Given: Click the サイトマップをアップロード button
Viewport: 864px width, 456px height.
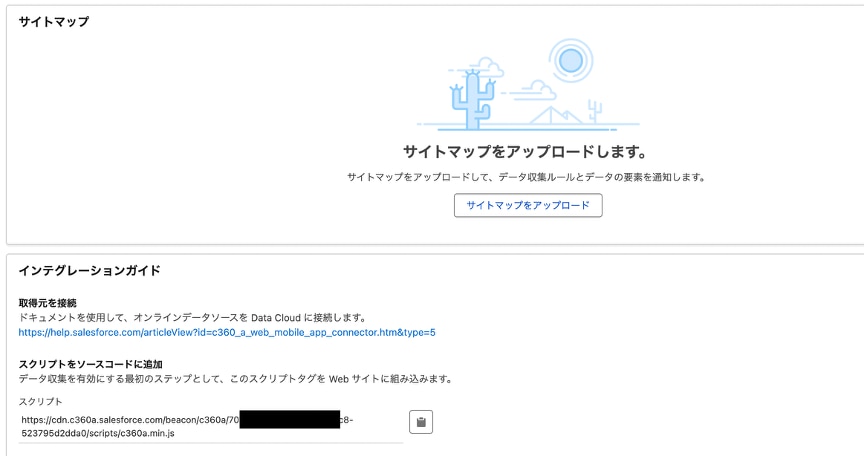Looking at the screenshot, I should tap(528, 206).
